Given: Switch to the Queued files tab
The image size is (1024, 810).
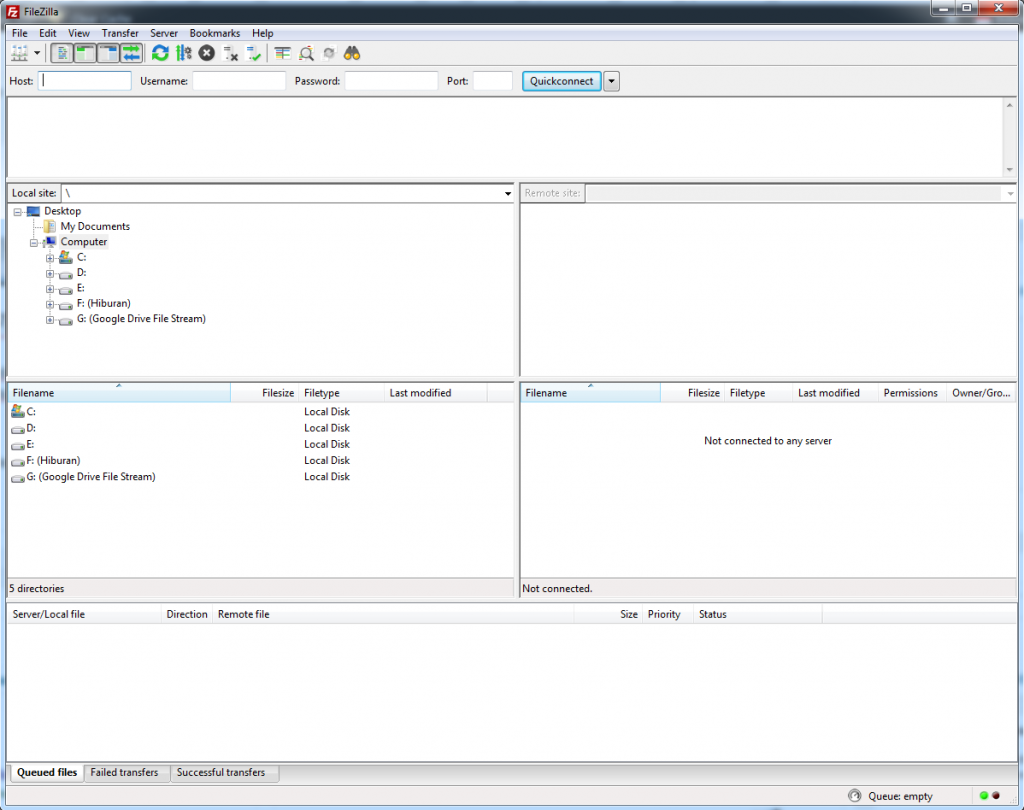Looking at the screenshot, I should [x=47, y=772].
